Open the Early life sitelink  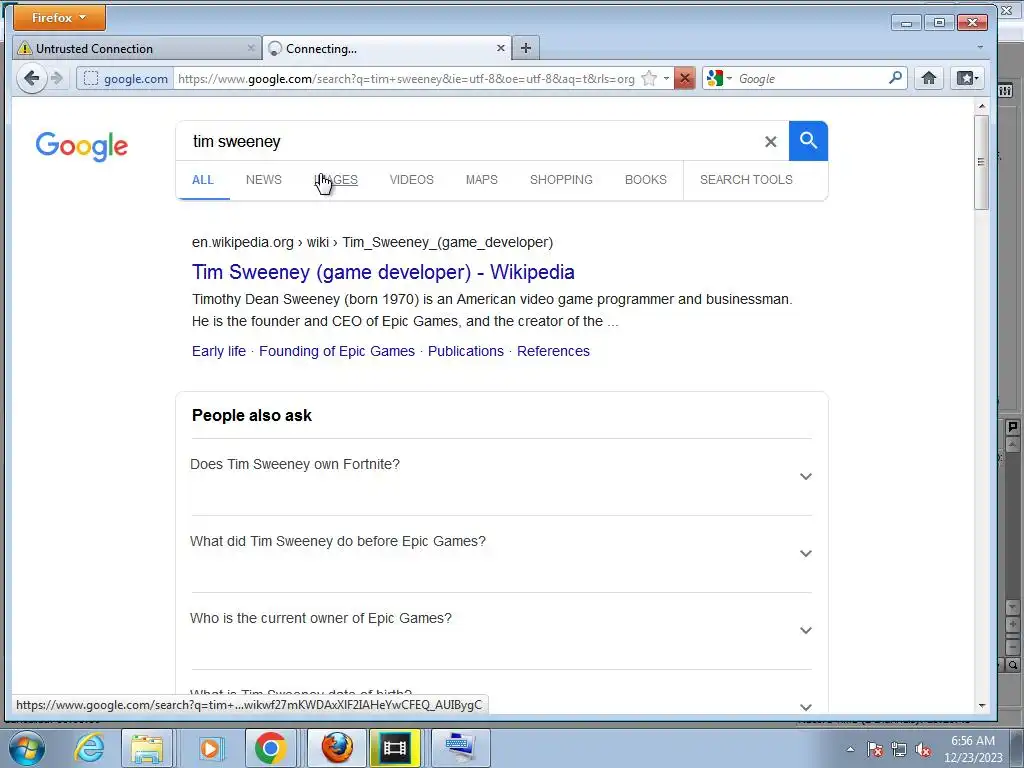219,351
